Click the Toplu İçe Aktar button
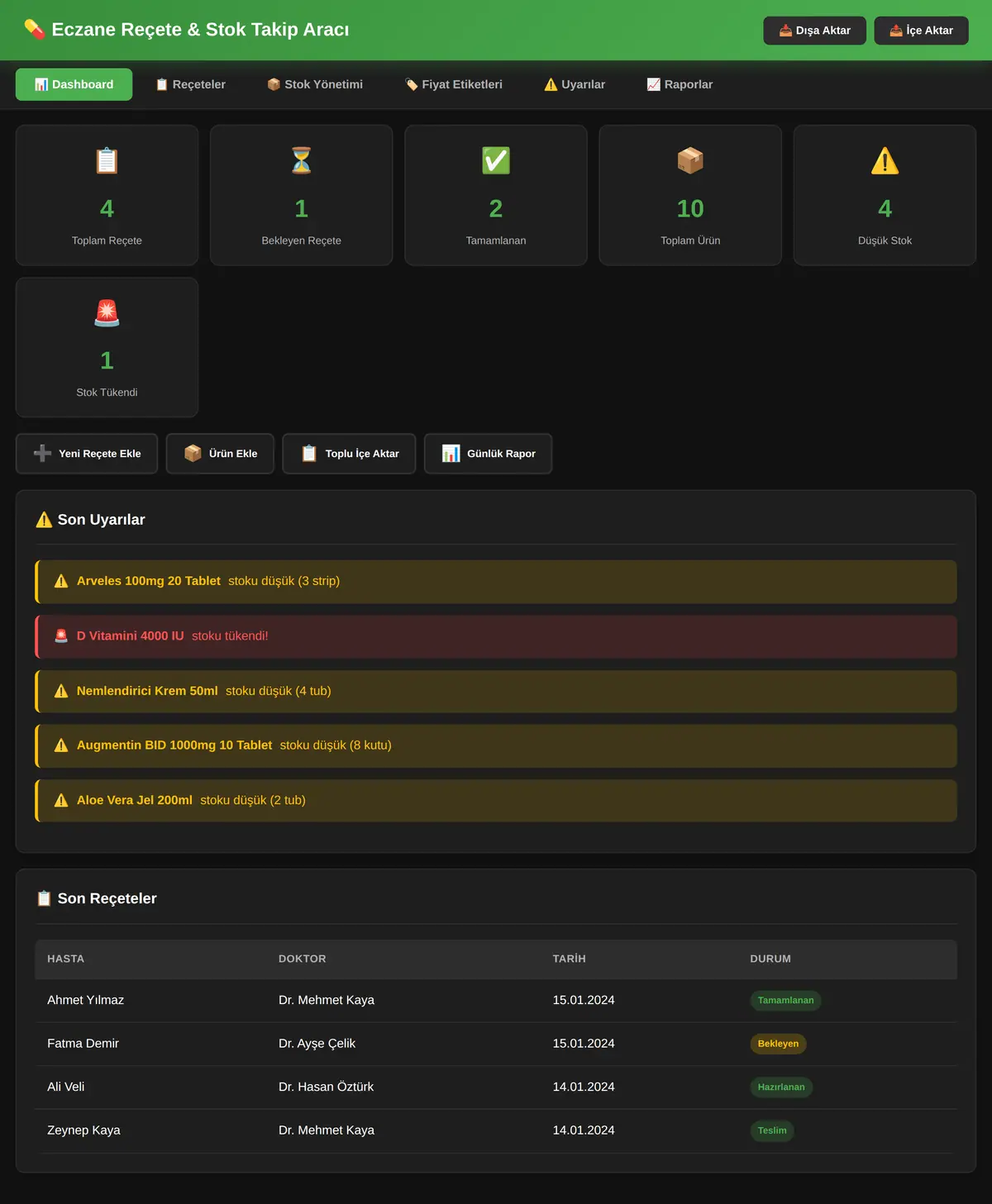The width and height of the screenshot is (992, 1204). pos(349,454)
